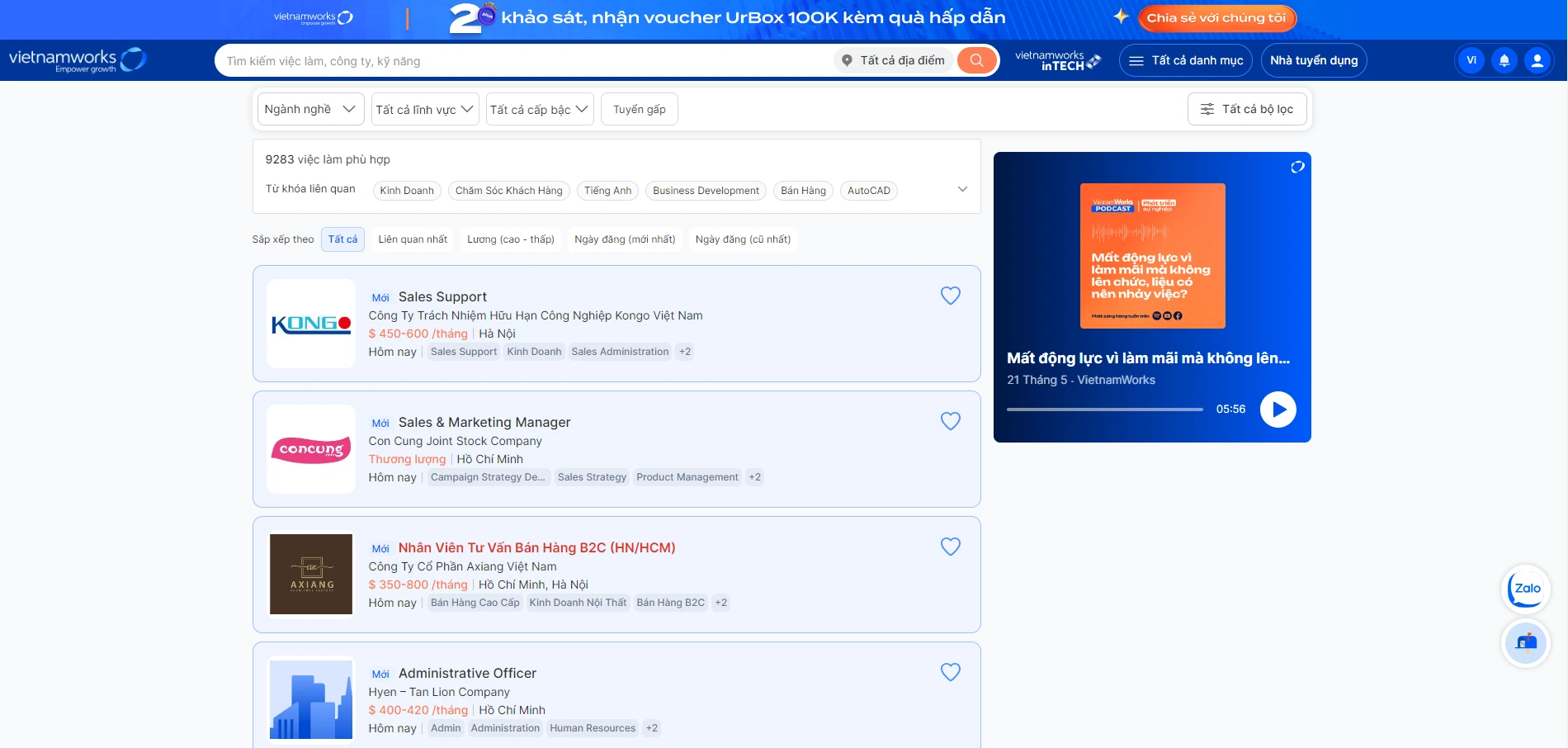The width and height of the screenshot is (1568, 748).
Task: Open the VietnamWorks inTECH logo link
Action: point(1057,60)
